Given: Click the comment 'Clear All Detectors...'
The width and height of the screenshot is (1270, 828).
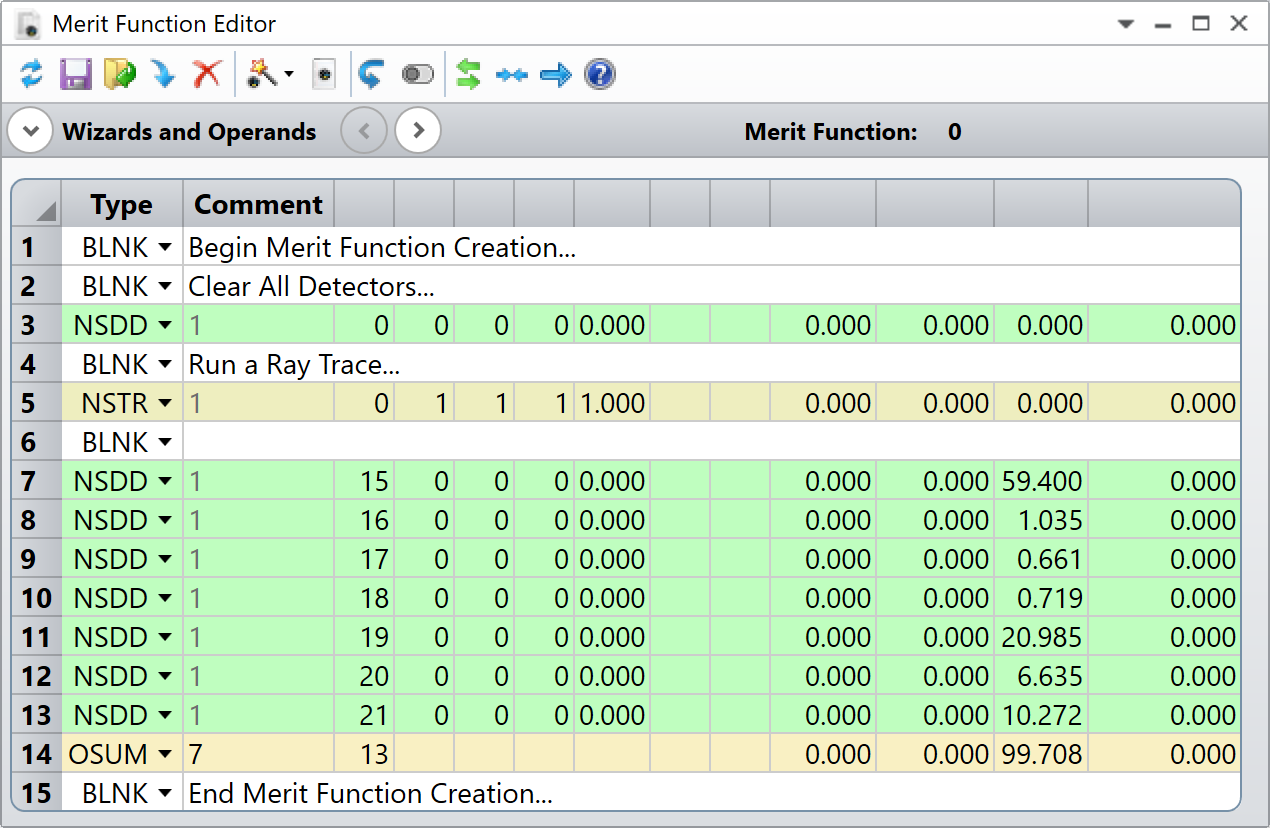Looking at the screenshot, I should (x=311, y=286).
